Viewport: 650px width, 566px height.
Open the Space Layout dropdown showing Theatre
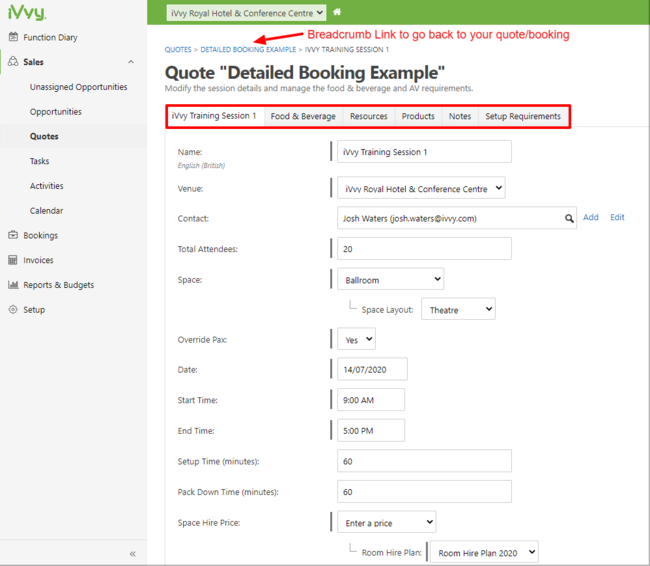458,309
